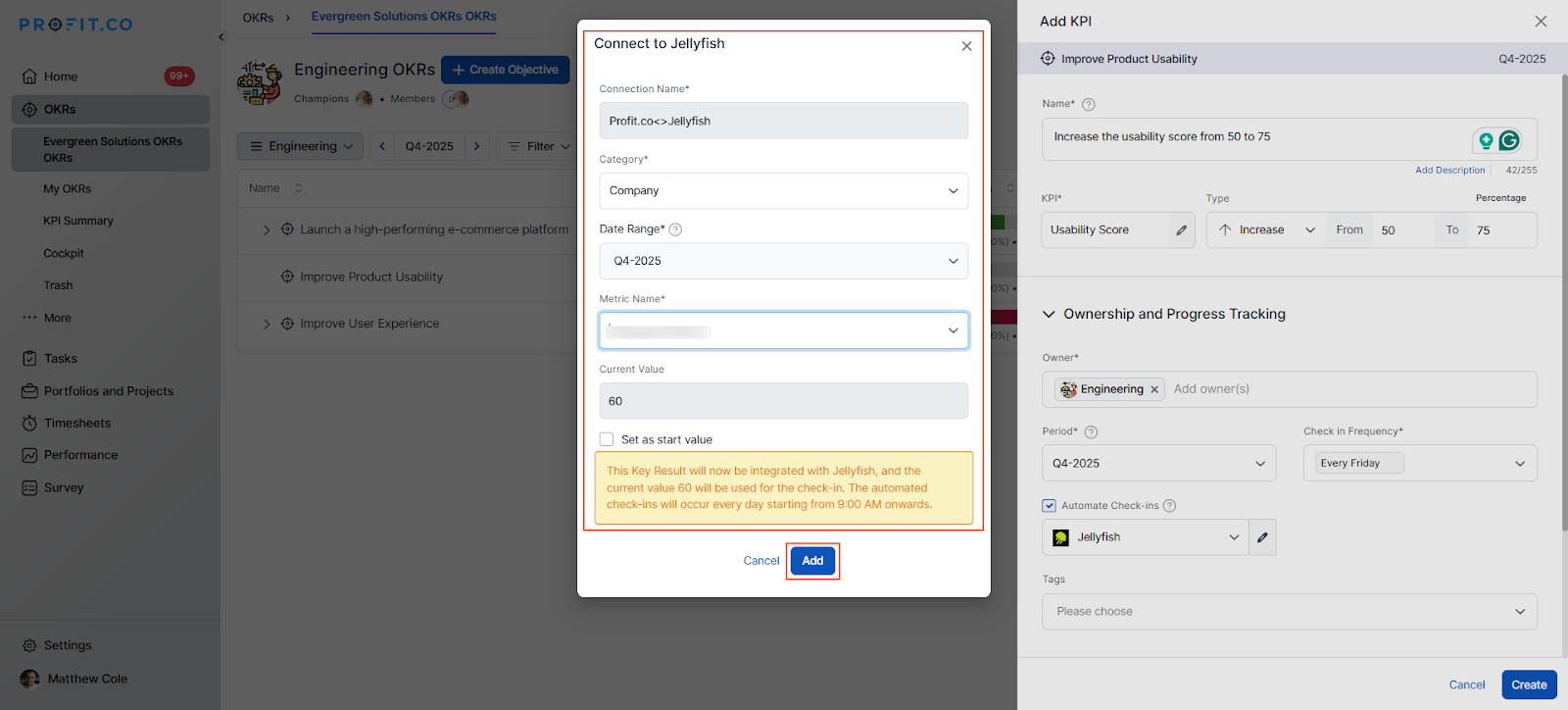Viewport: 1568px width, 710px height.
Task: Click the Connection Name input field
Action: (784, 121)
